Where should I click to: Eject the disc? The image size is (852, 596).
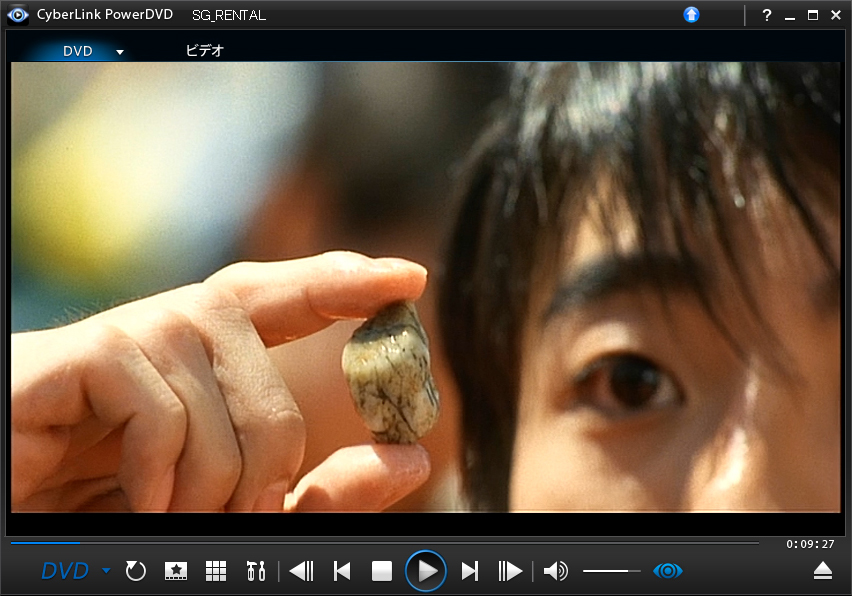(822, 571)
